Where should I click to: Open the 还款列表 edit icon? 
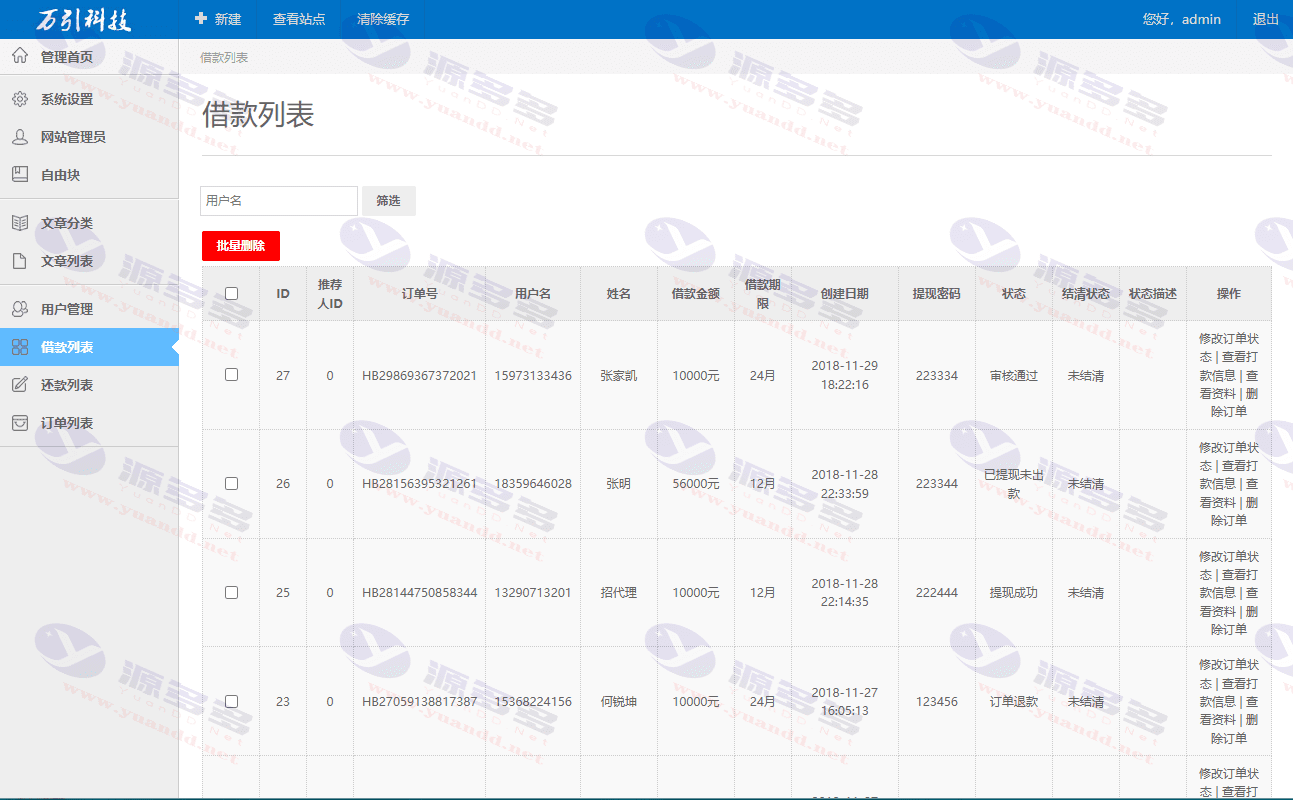point(19,385)
